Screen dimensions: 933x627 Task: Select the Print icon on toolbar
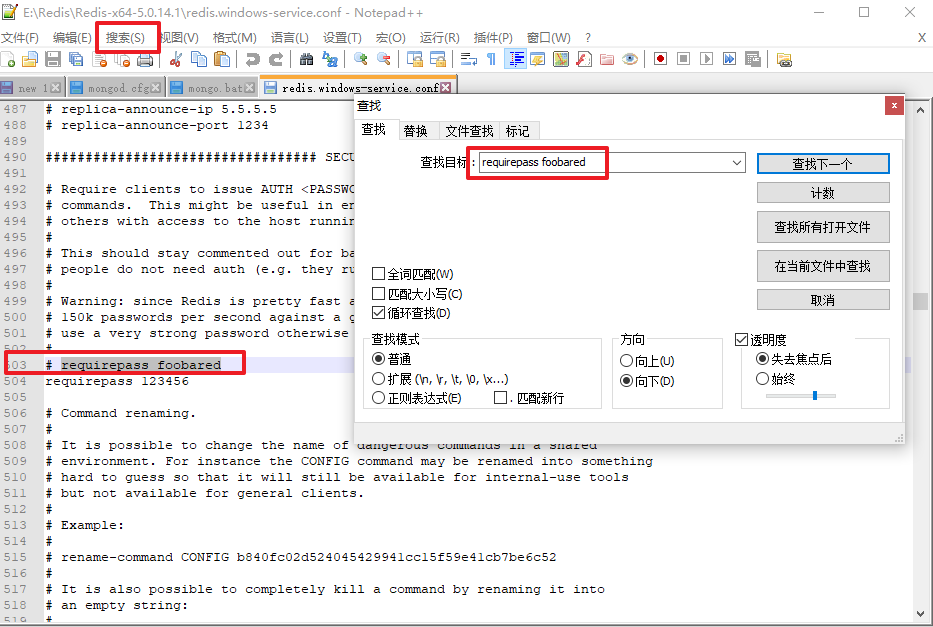146,60
